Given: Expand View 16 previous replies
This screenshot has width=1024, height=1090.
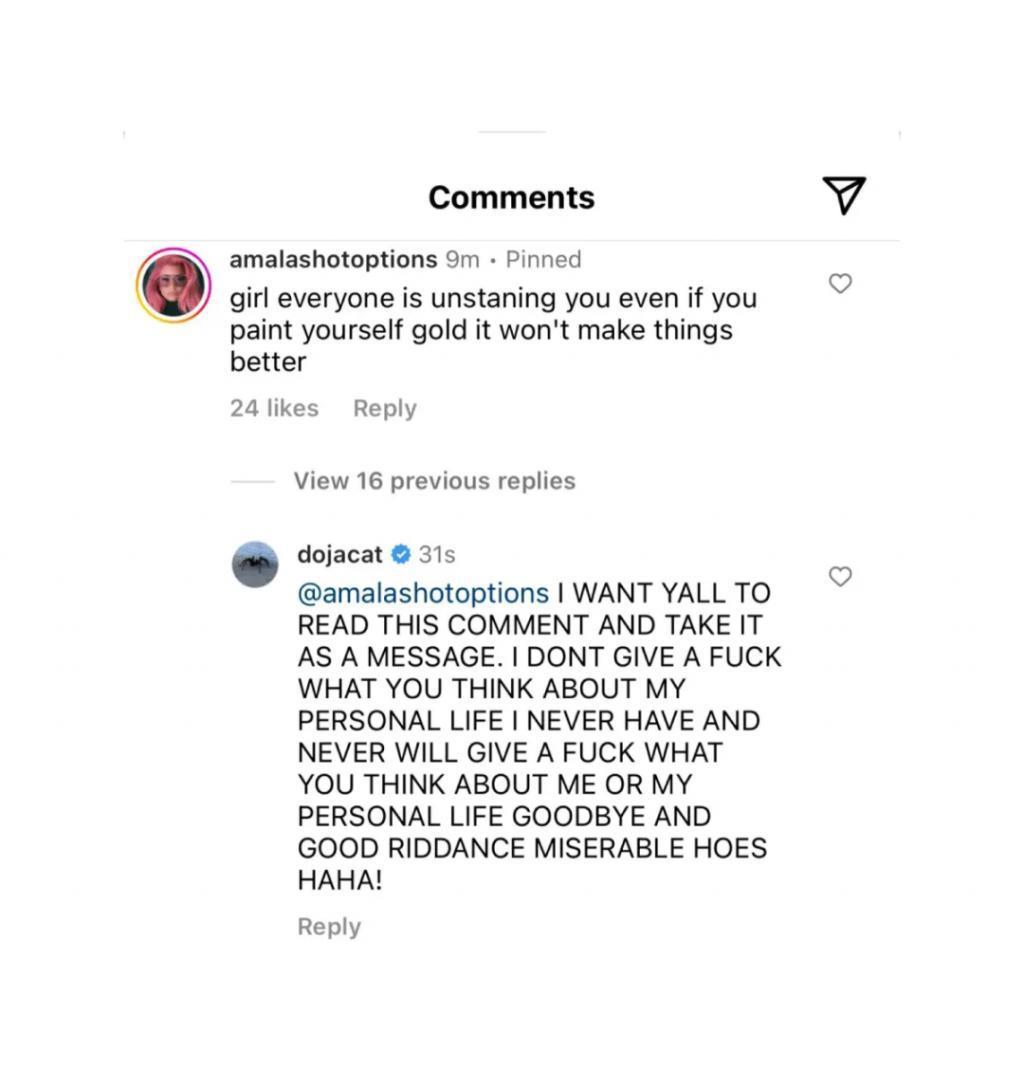Looking at the screenshot, I should (434, 481).
